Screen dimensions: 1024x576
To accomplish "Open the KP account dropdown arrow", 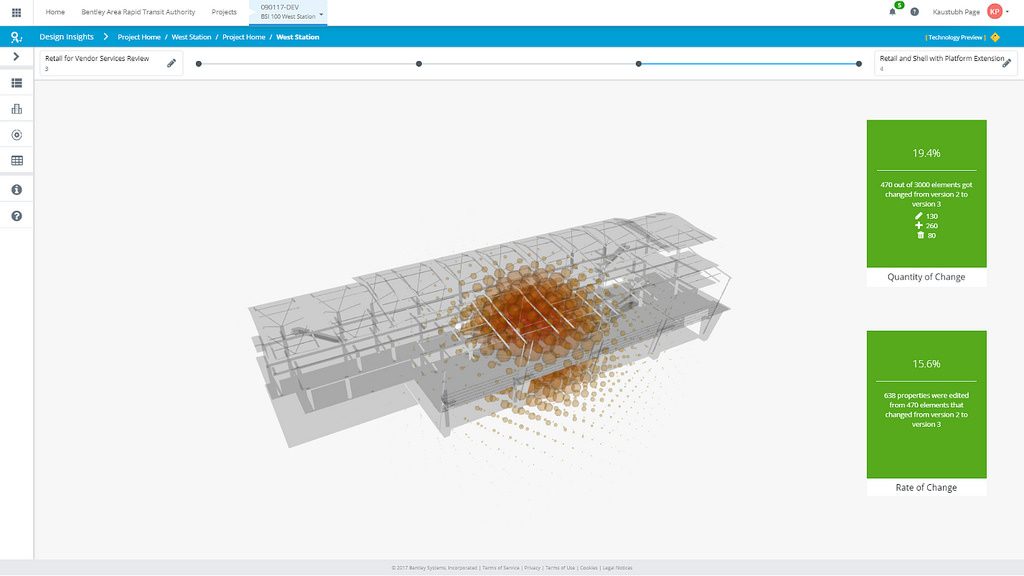I will coord(1006,11).
